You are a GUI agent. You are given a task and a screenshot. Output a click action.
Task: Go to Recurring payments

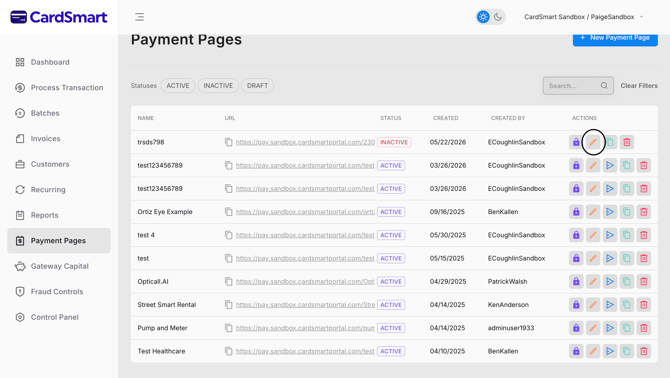coord(59,190)
